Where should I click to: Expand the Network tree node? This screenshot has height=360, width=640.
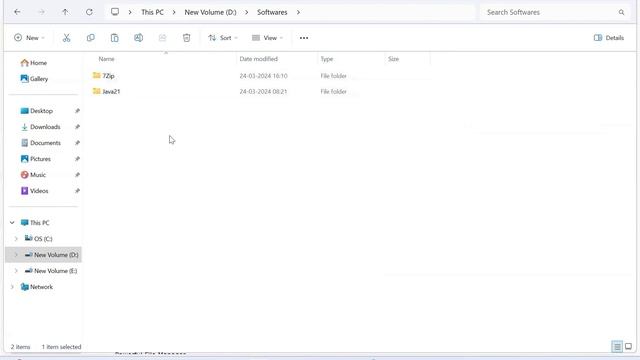[x=12, y=287]
